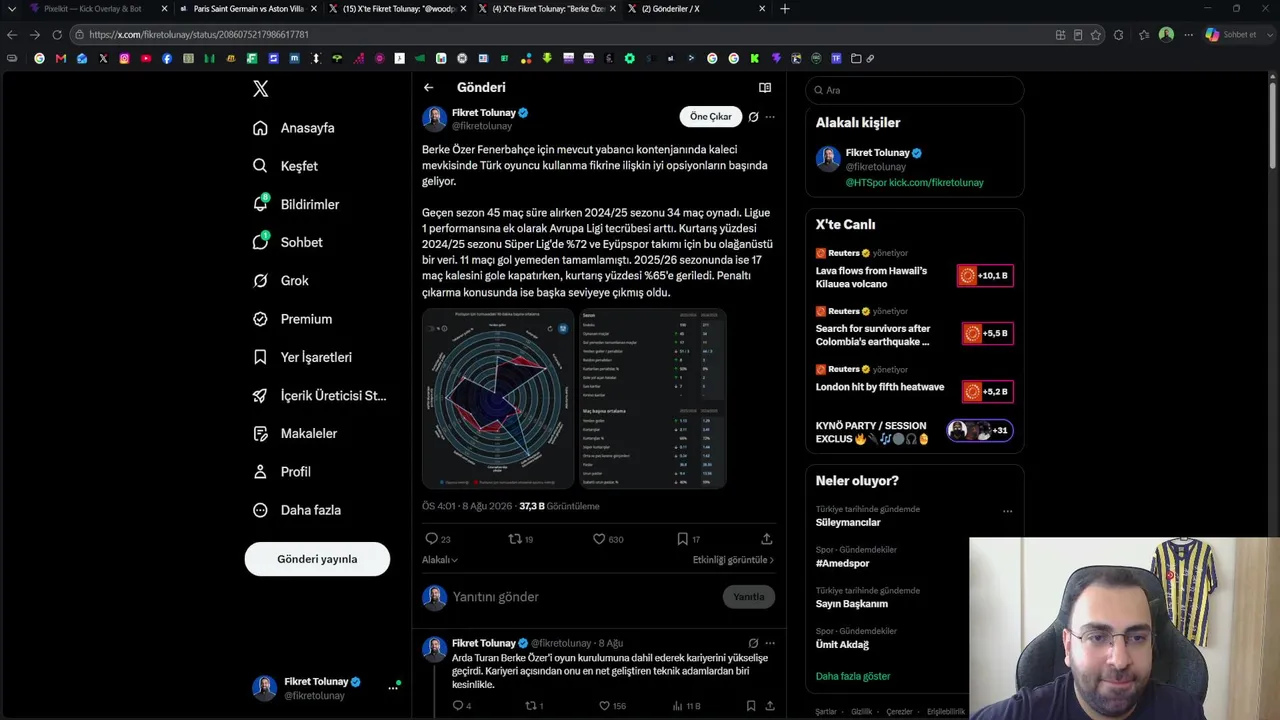
Task: Open the Sayın Başkanım trending topic
Action: click(852, 604)
